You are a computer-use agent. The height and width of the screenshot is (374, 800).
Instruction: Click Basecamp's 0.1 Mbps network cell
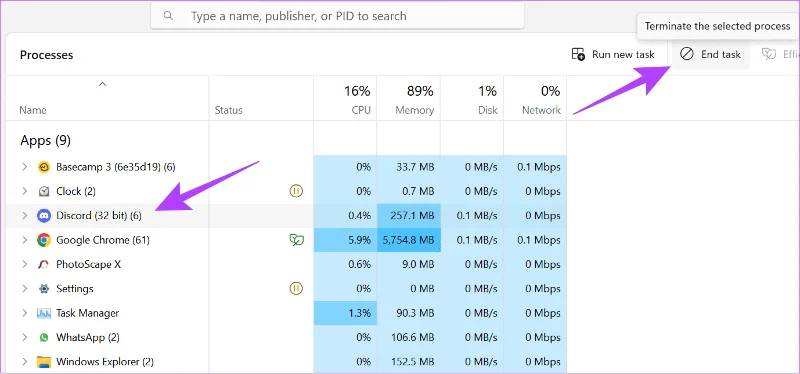[535, 167]
